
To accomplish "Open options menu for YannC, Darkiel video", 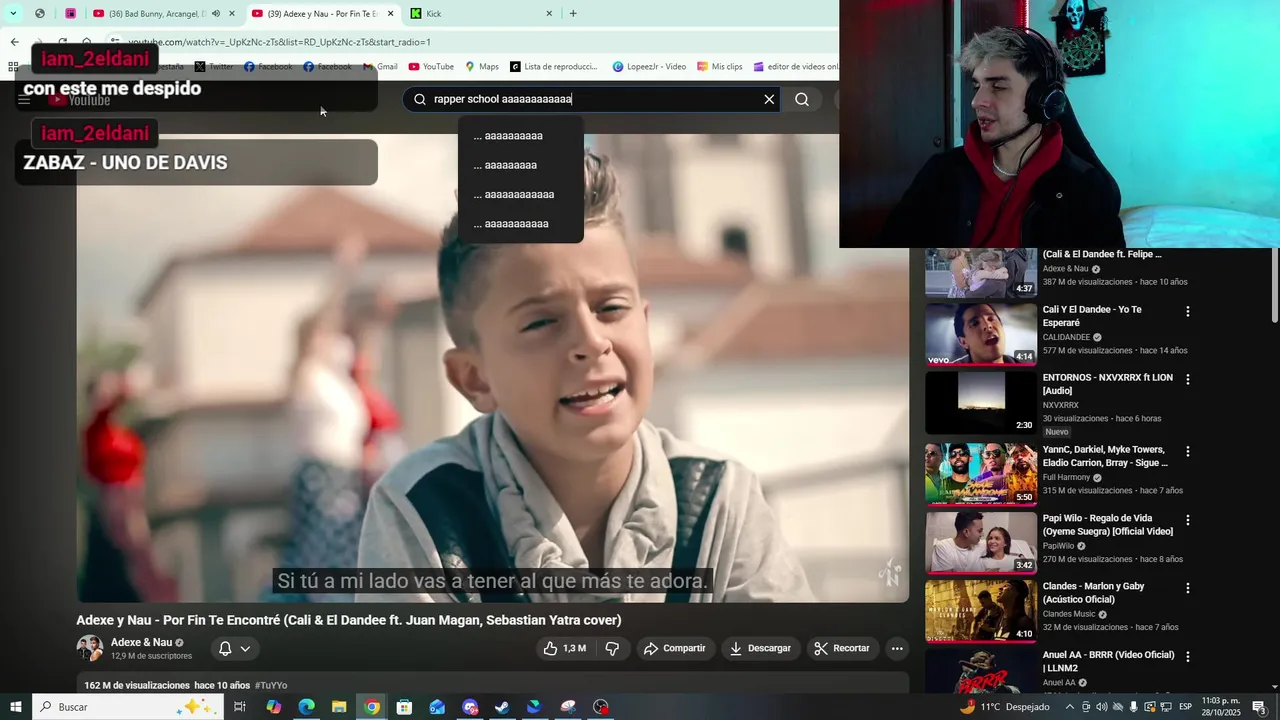I will coord(1188,452).
